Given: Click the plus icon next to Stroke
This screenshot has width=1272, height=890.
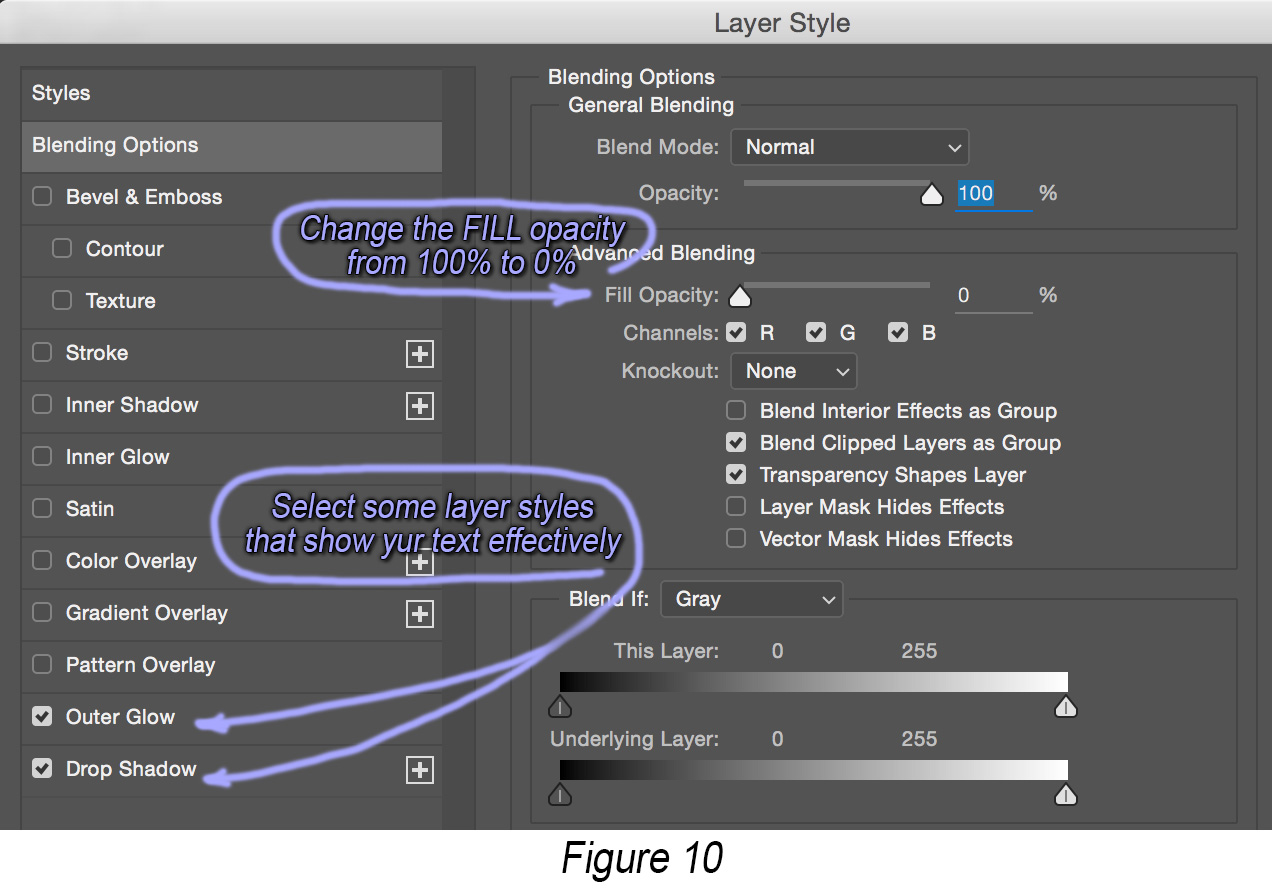Looking at the screenshot, I should (x=420, y=354).
